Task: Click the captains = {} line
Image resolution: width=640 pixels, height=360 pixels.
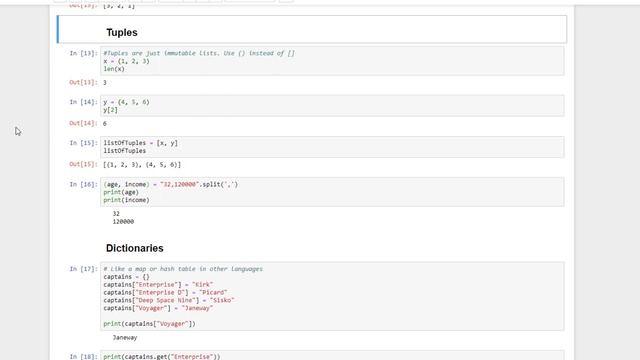Action: click(x=127, y=277)
